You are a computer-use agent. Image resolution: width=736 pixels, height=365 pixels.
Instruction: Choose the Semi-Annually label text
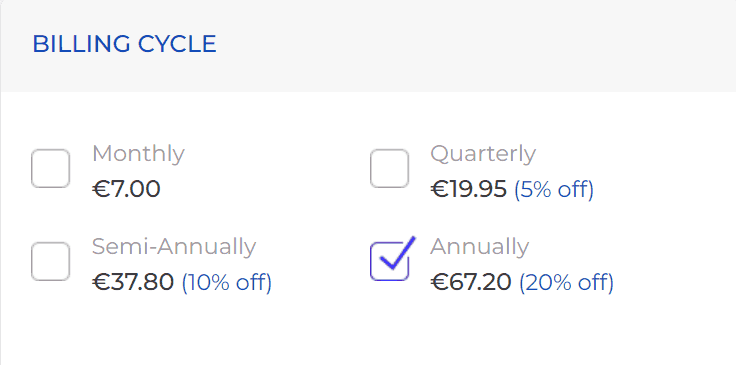(x=174, y=247)
